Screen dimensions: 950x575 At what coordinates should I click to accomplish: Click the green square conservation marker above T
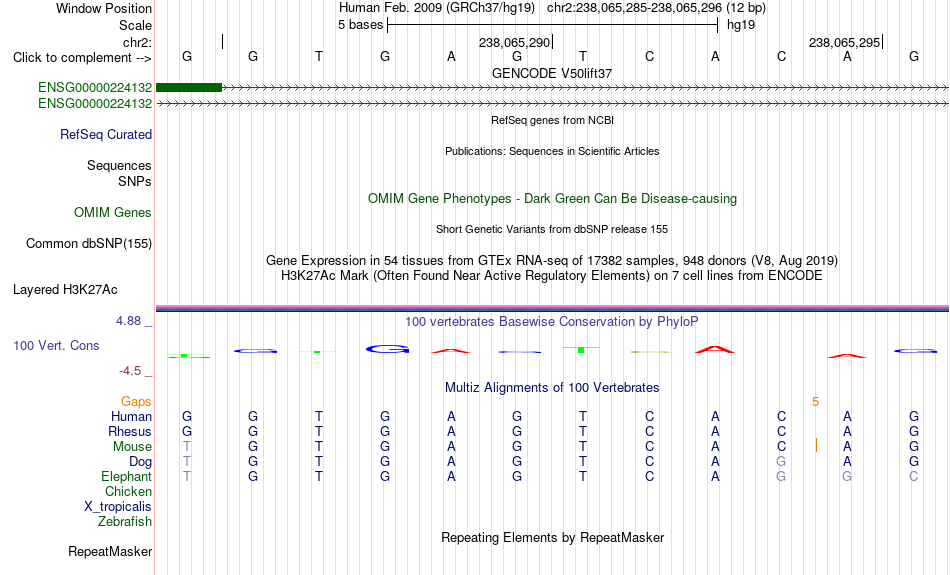(581, 350)
